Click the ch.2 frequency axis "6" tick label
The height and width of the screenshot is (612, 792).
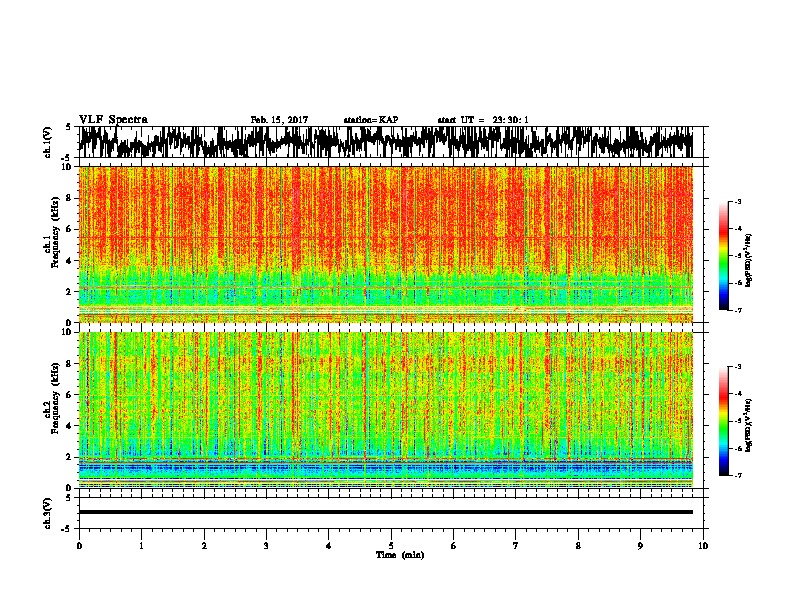tap(70, 395)
